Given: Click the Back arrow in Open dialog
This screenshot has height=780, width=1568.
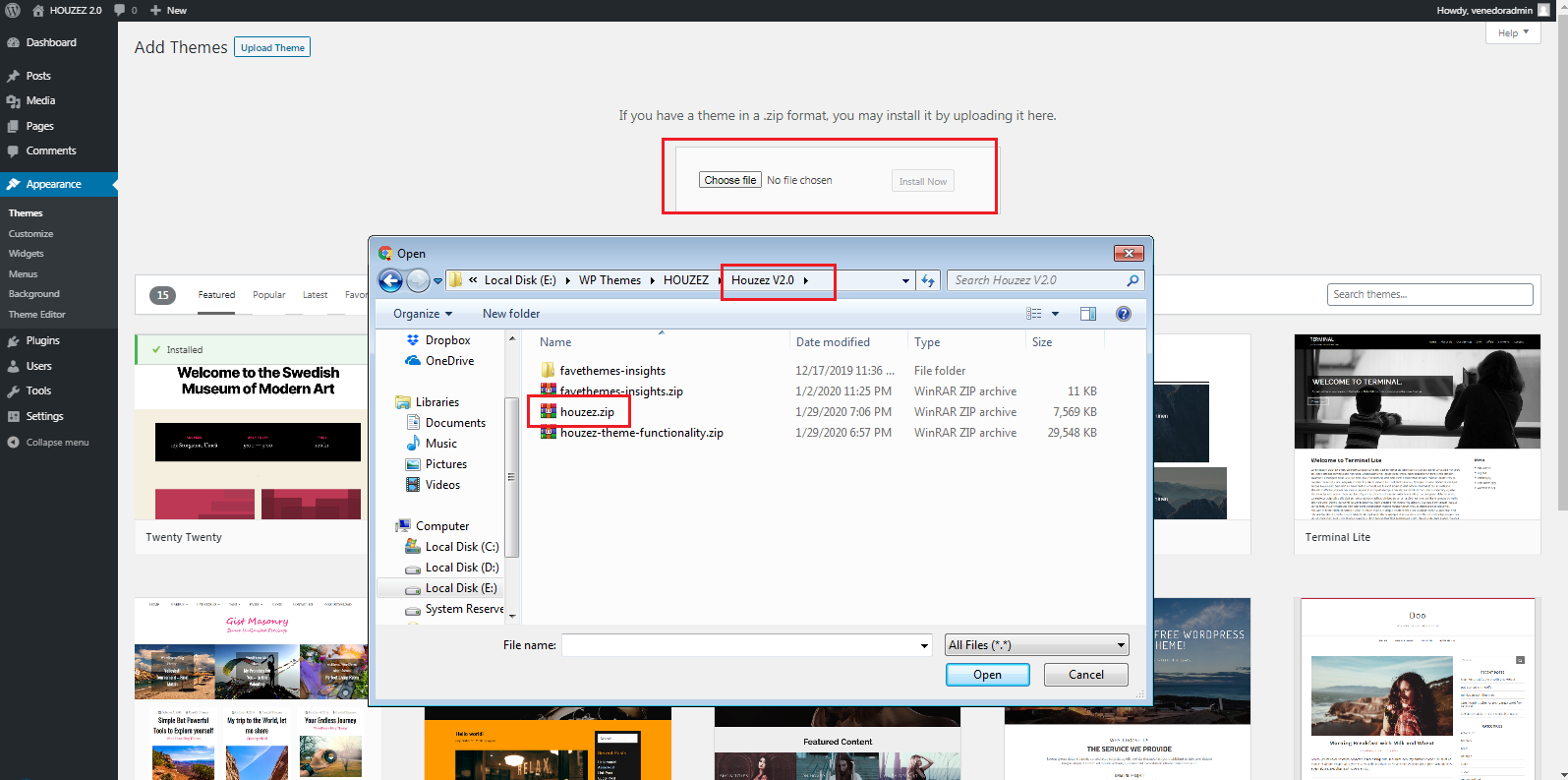Looking at the screenshot, I should [390, 280].
